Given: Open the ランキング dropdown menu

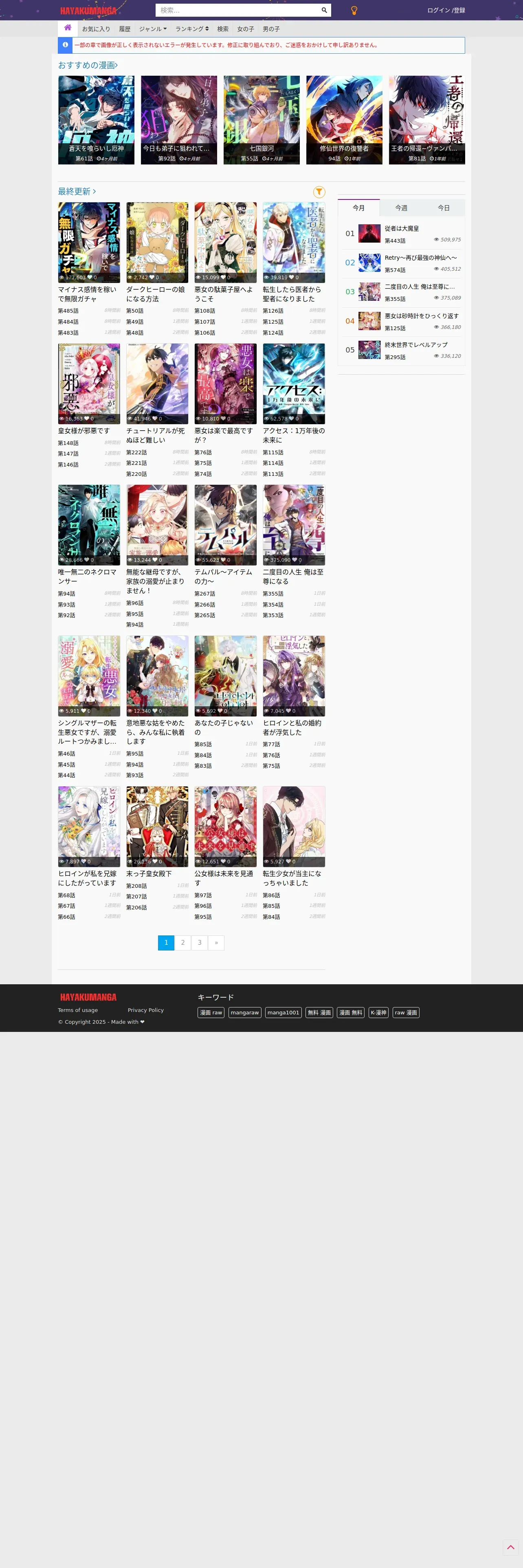Looking at the screenshot, I should (x=192, y=28).
